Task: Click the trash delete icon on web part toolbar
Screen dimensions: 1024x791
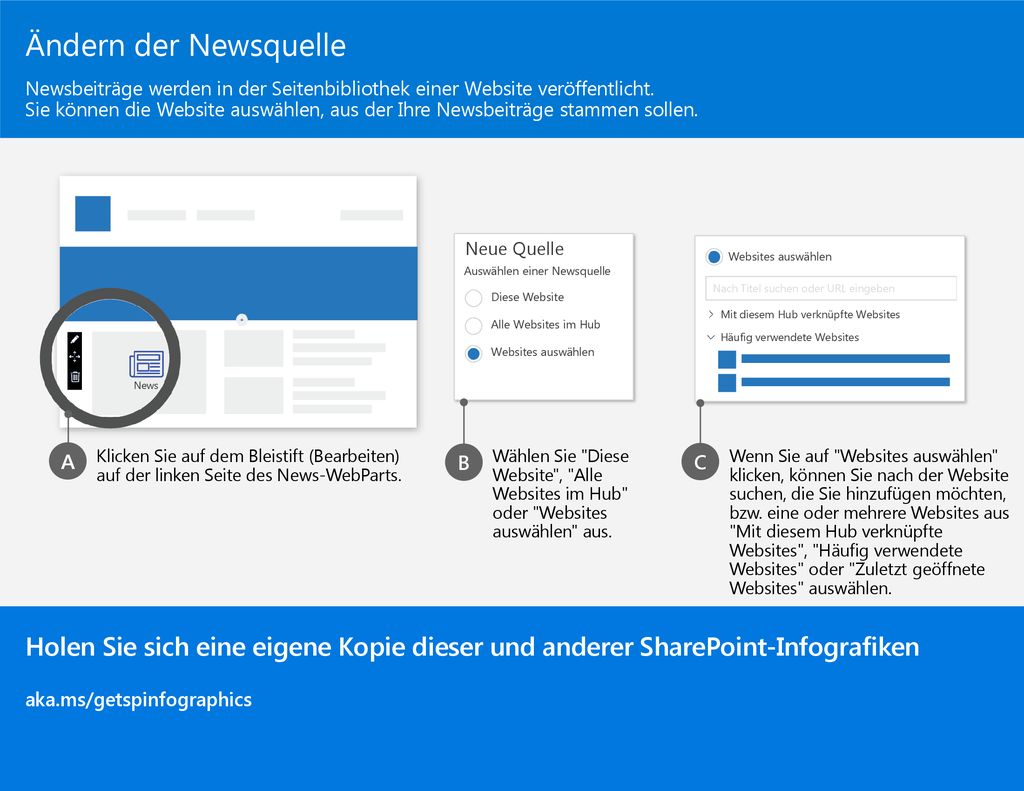Action: pos(74,377)
